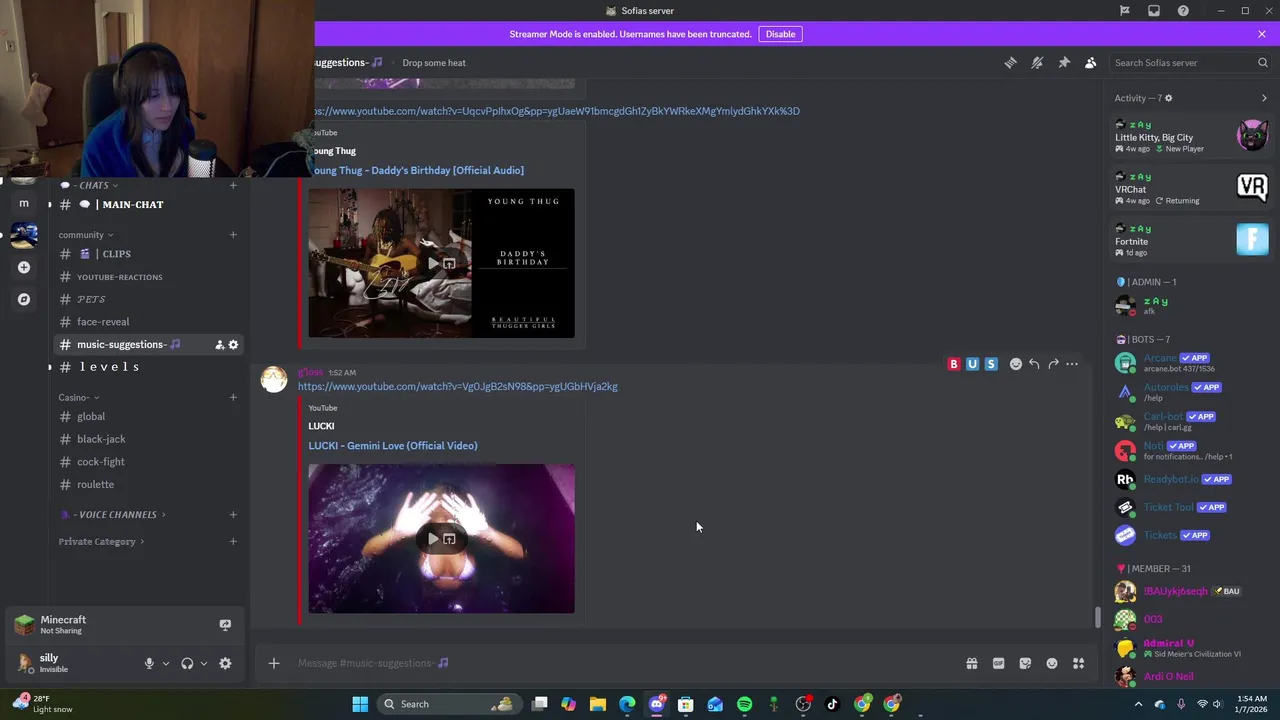This screenshot has height=720, width=1280.
Task: Edit music-suggestions channel settings gear
Action: click(234, 345)
